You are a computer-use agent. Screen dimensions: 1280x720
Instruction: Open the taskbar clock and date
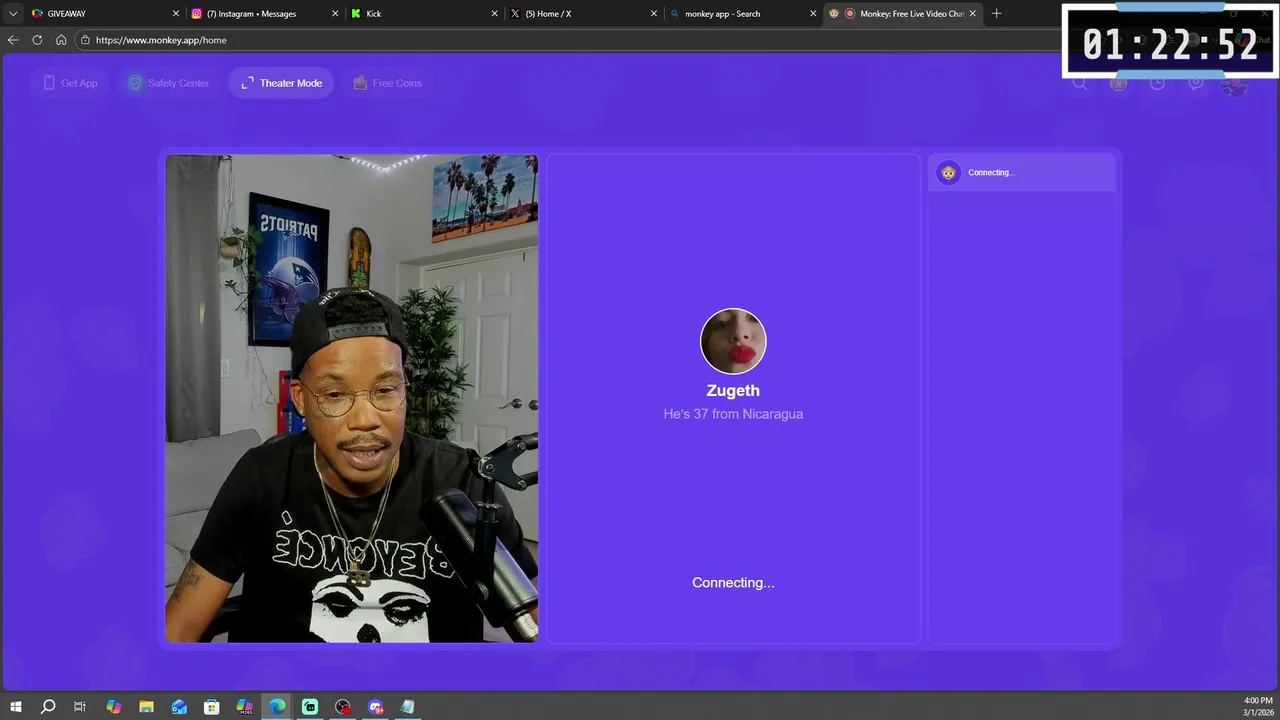tap(1257, 707)
